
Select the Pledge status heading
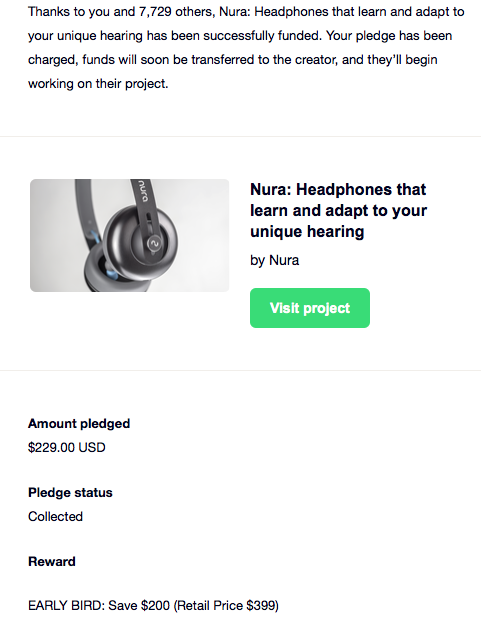pos(70,493)
